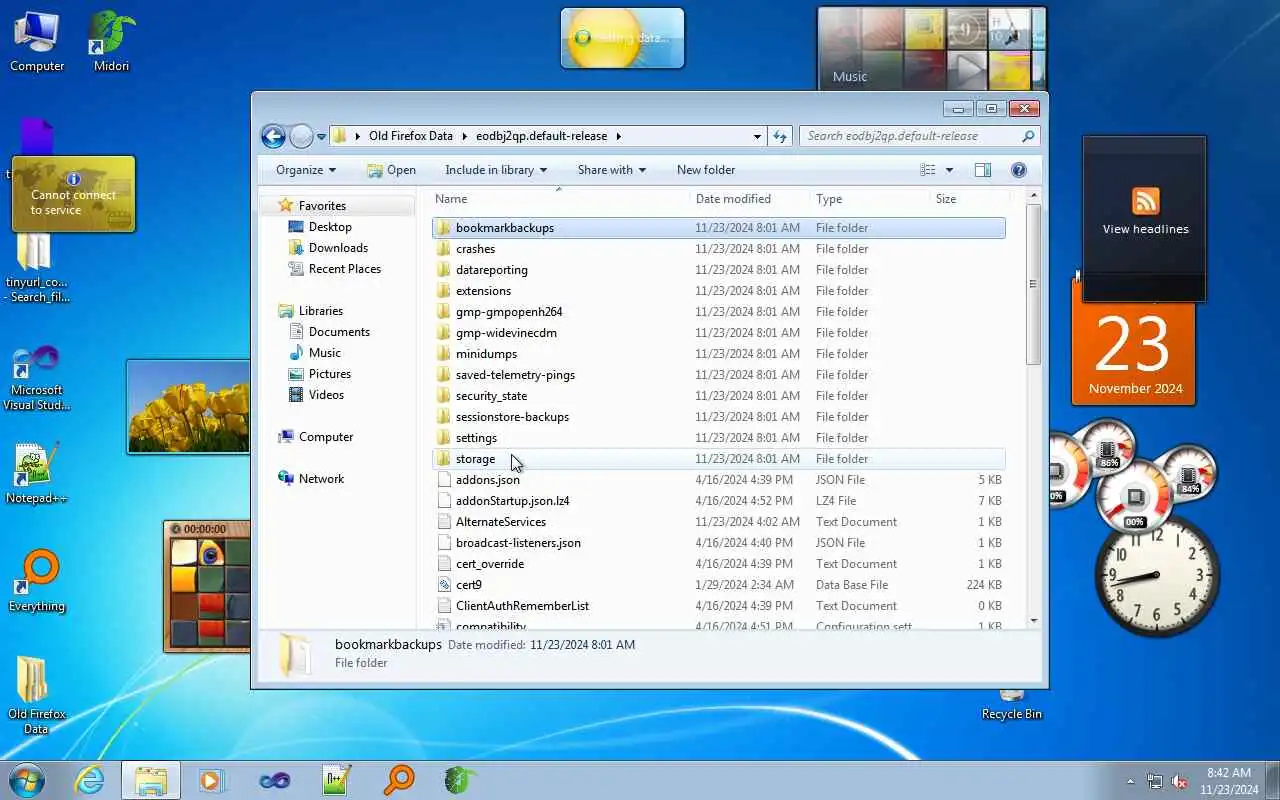1280x800 pixels.
Task: Expand the breadcrumb arrow after Old Firefox Data
Action: tap(463, 136)
